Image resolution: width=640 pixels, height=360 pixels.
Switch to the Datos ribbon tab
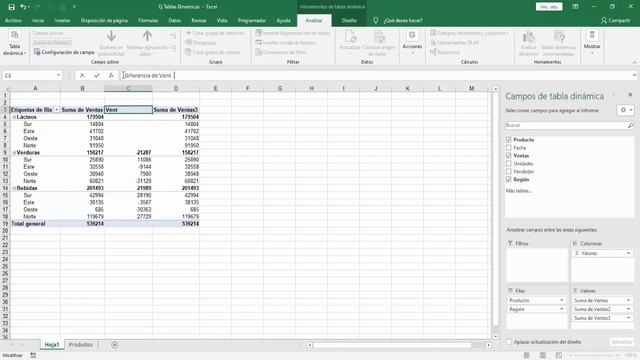pos(174,20)
